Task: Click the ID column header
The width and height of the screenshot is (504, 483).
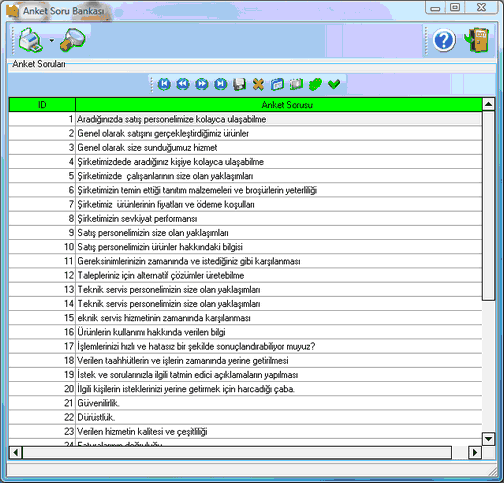Action: point(42,105)
